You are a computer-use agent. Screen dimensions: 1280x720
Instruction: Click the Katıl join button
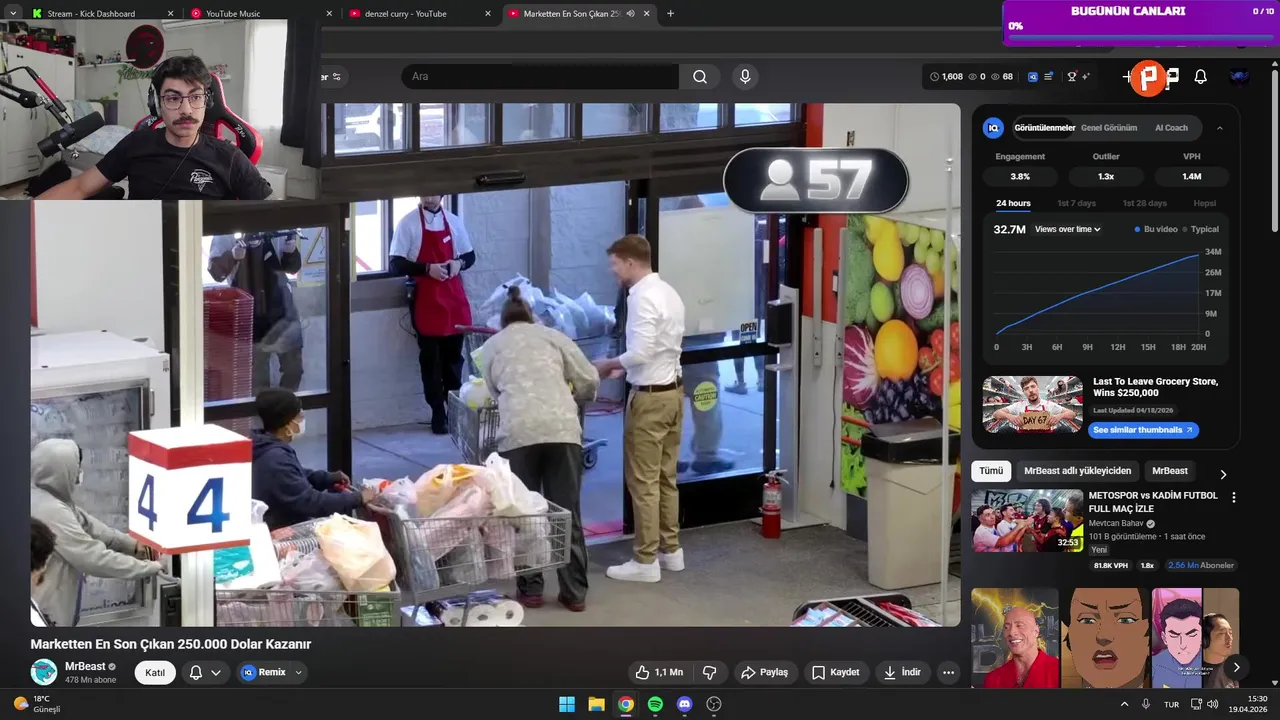[155, 673]
